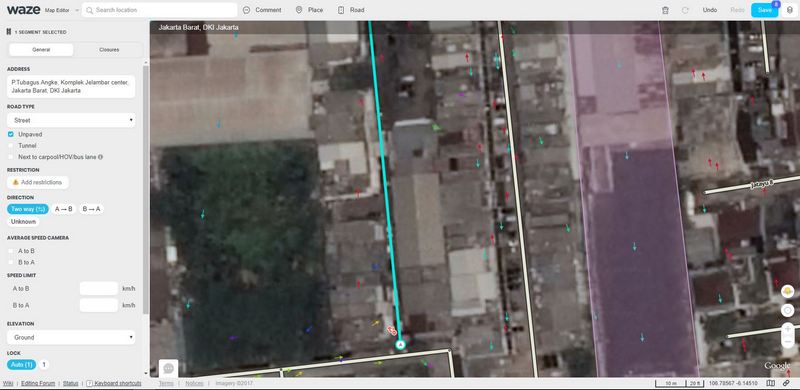Click the warning icon in Add restrictions
Screen dimensions: 800x390
pos(15,182)
